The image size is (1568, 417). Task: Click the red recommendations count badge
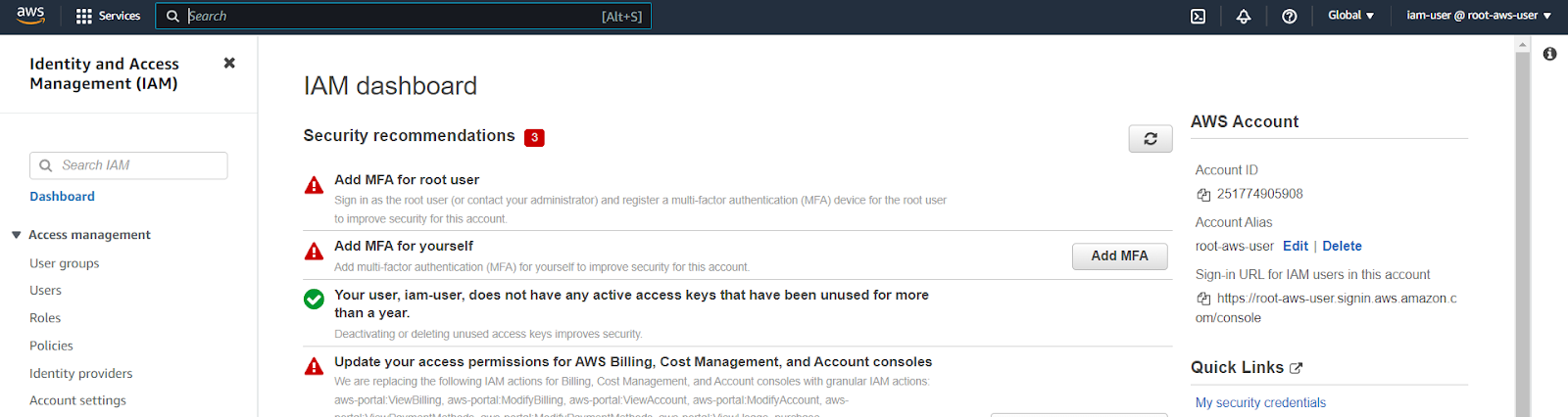534,137
